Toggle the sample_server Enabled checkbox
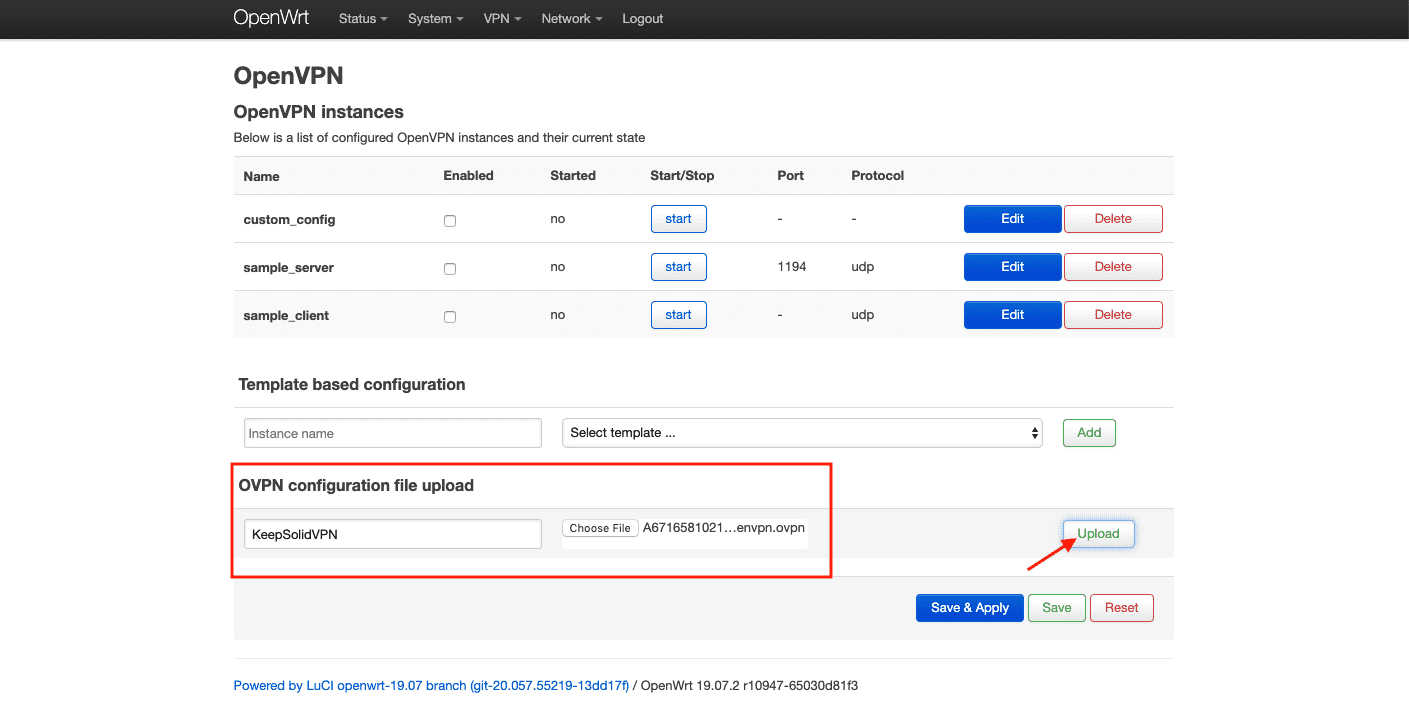1409x709 pixels. pos(450,269)
